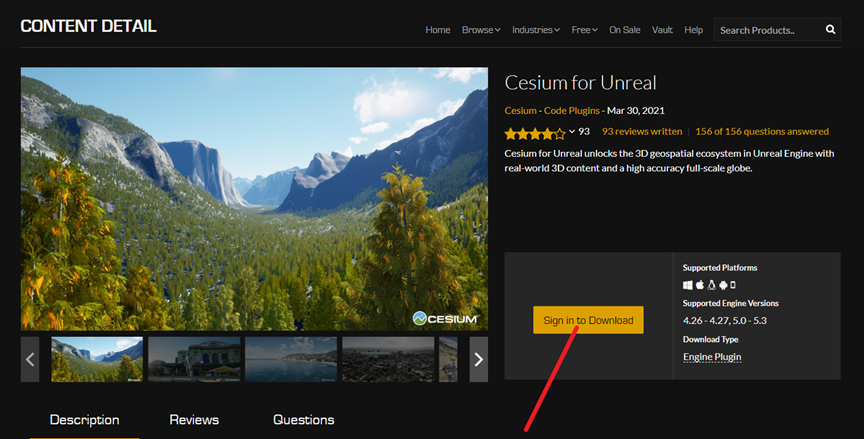Click Sign in to Download button
The image size is (864, 439).
588,320
